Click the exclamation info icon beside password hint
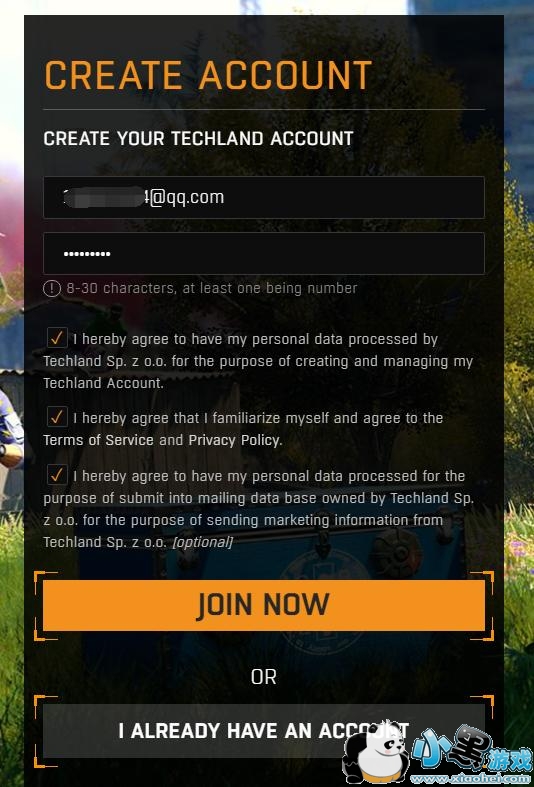The width and height of the screenshot is (534, 787). [52, 289]
